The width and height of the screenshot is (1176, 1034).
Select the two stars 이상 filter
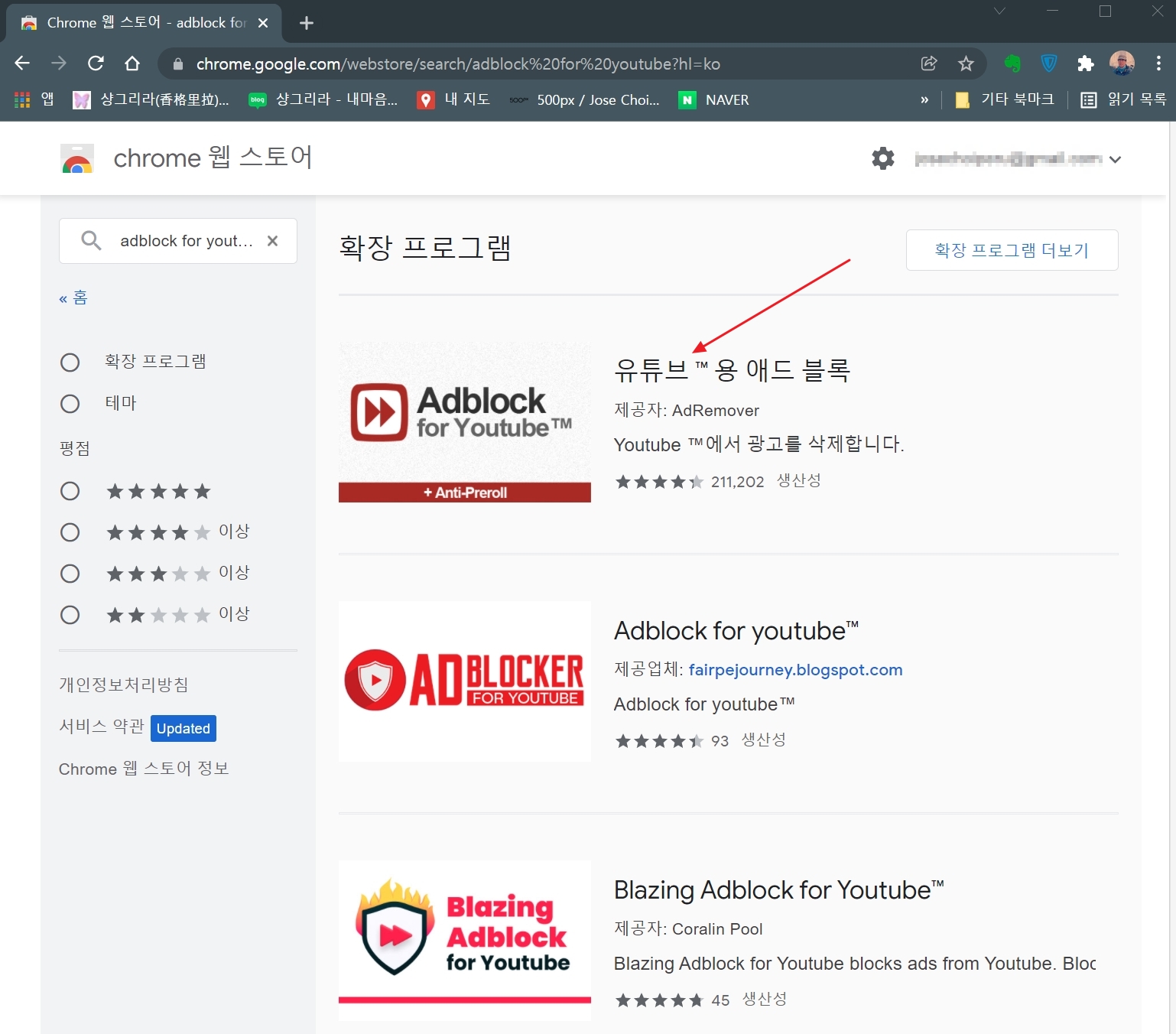pyautogui.click(x=70, y=615)
